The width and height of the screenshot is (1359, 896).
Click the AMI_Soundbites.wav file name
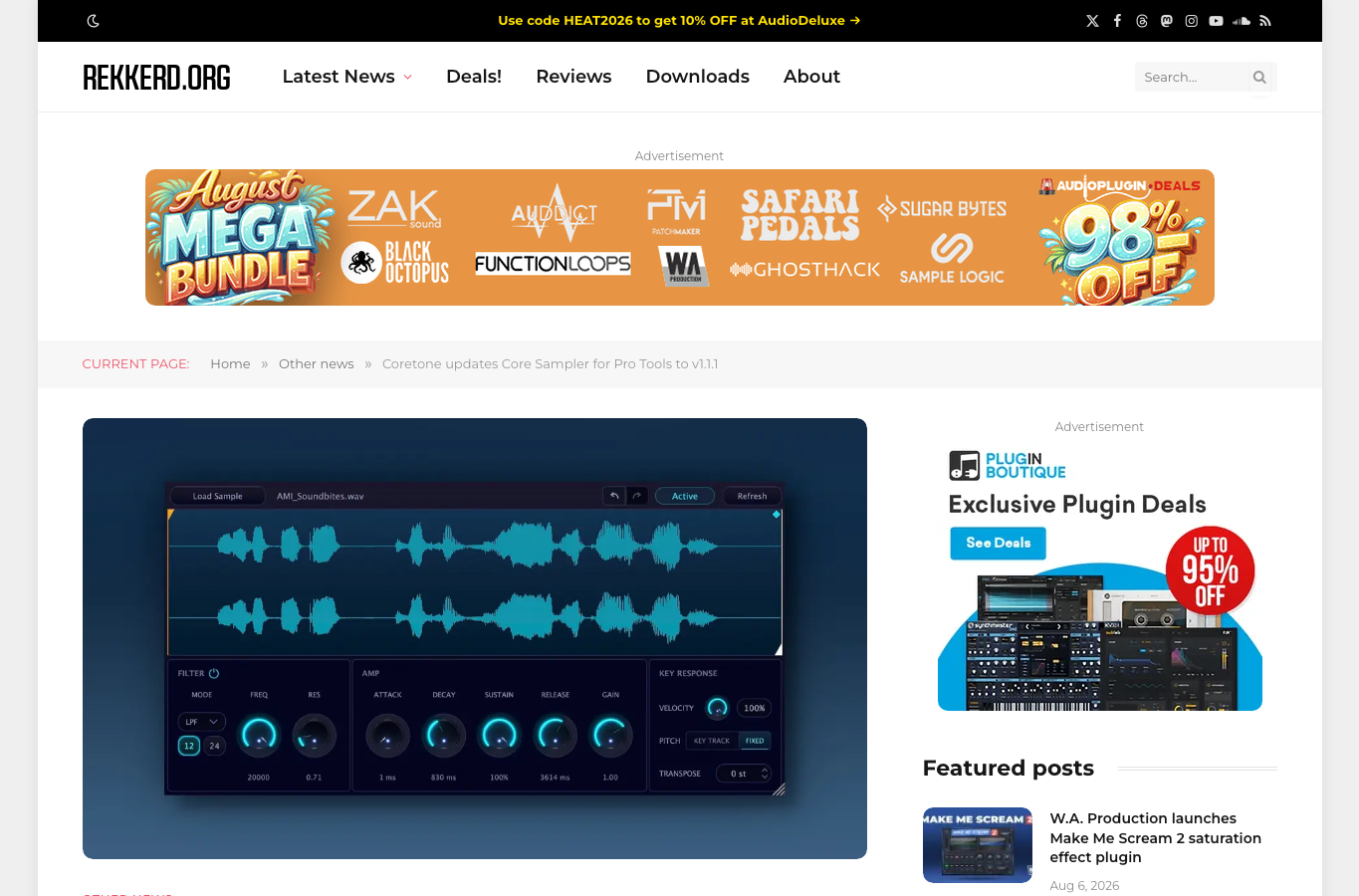[x=321, y=496]
